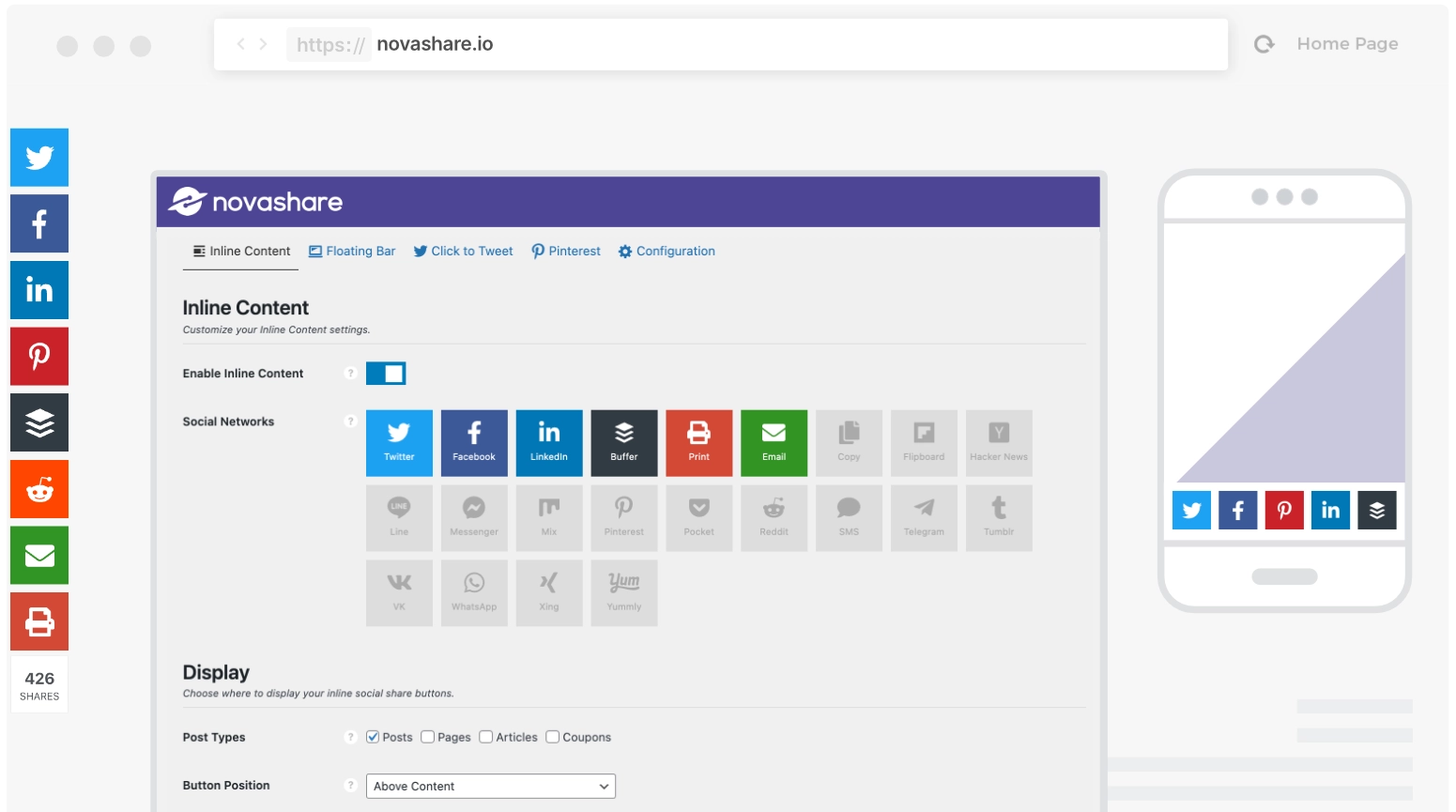Click the Reddit icon in floating sidebar
The height and width of the screenshot is (812, 1456).
click(x=39, y=489)
